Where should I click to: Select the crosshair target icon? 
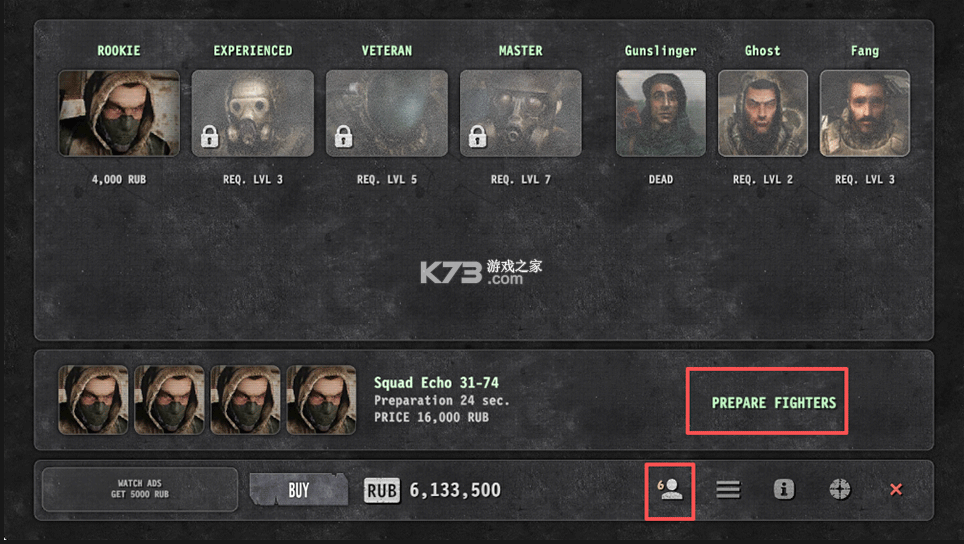pos(840,489)
